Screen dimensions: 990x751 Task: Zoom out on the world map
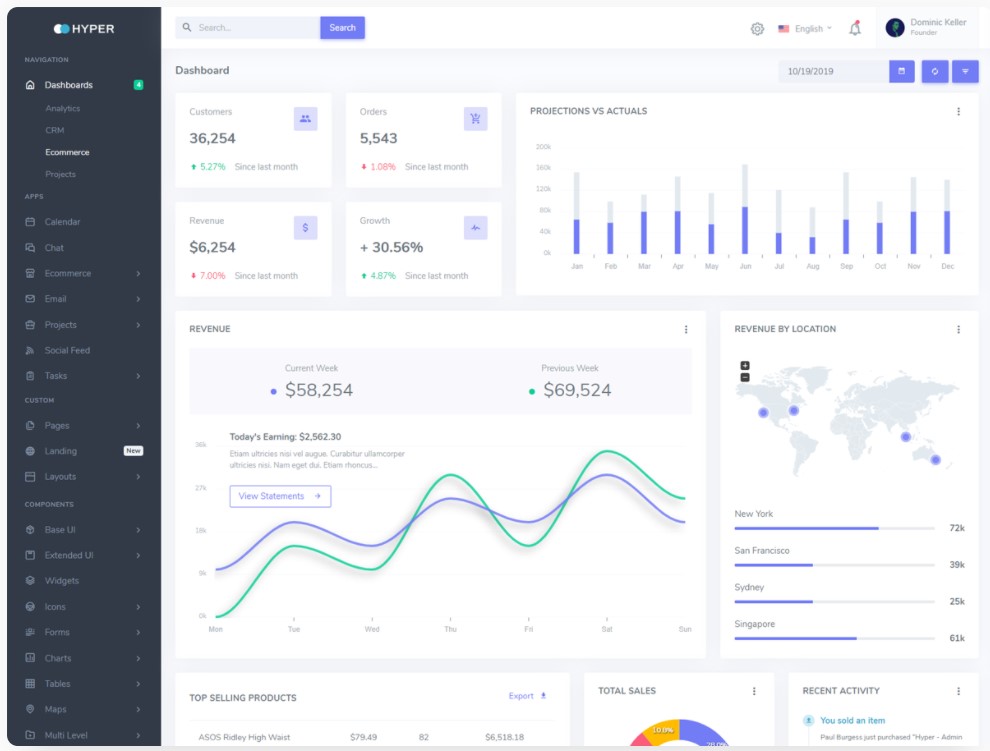[x=745, y=378]
